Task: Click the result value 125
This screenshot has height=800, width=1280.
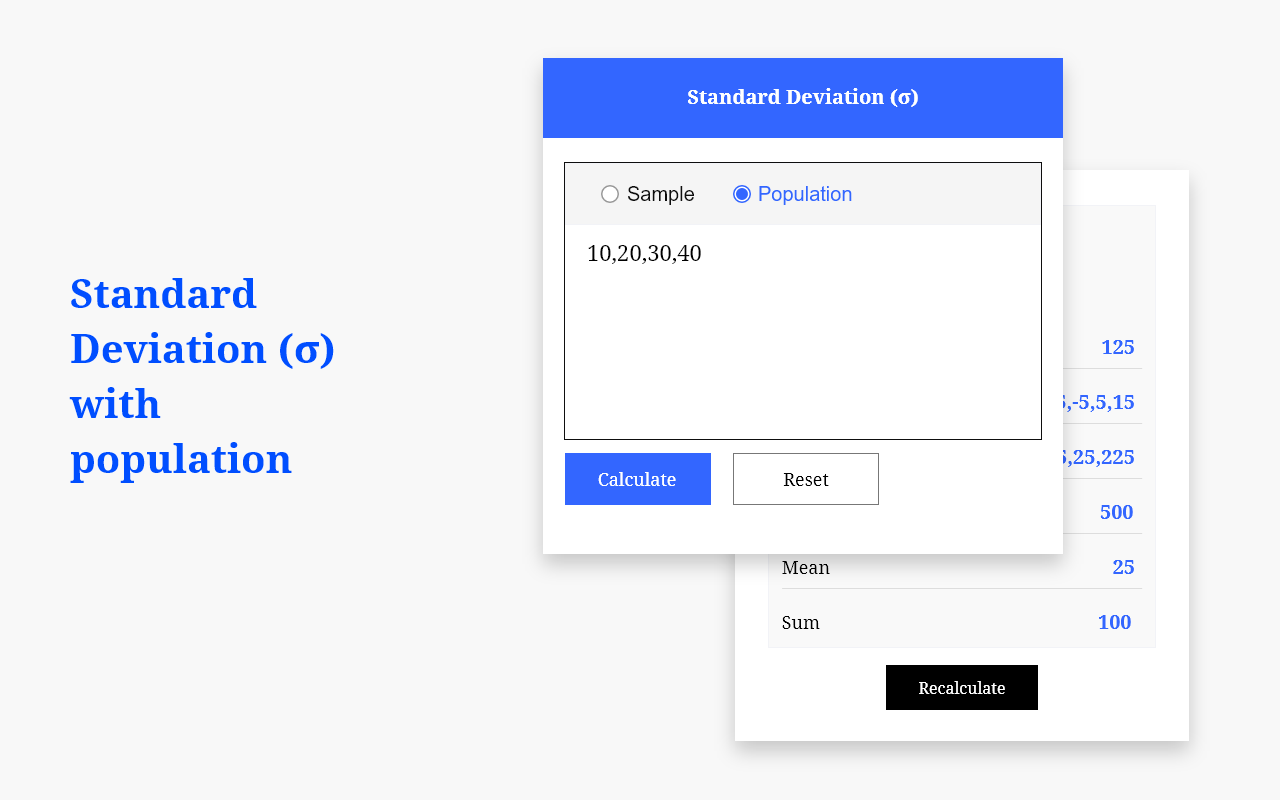Action: (x=1117, y=348)
